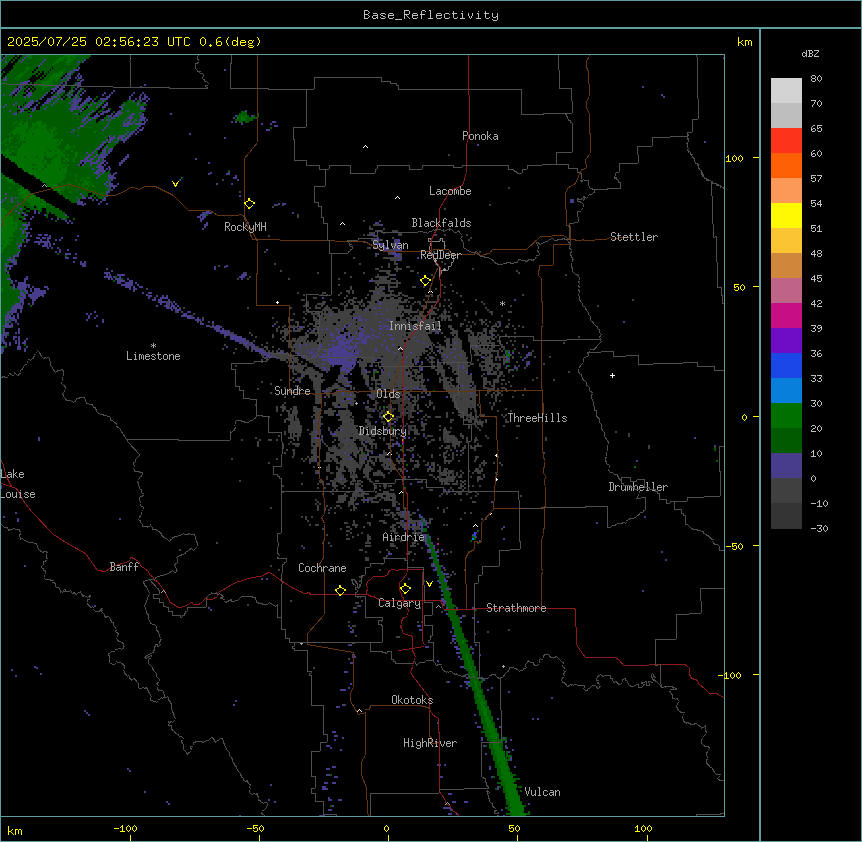Image resolution: width=862 pixels, height=842 pixels.
Task: Select the RockyMH label
Action: 245,227
